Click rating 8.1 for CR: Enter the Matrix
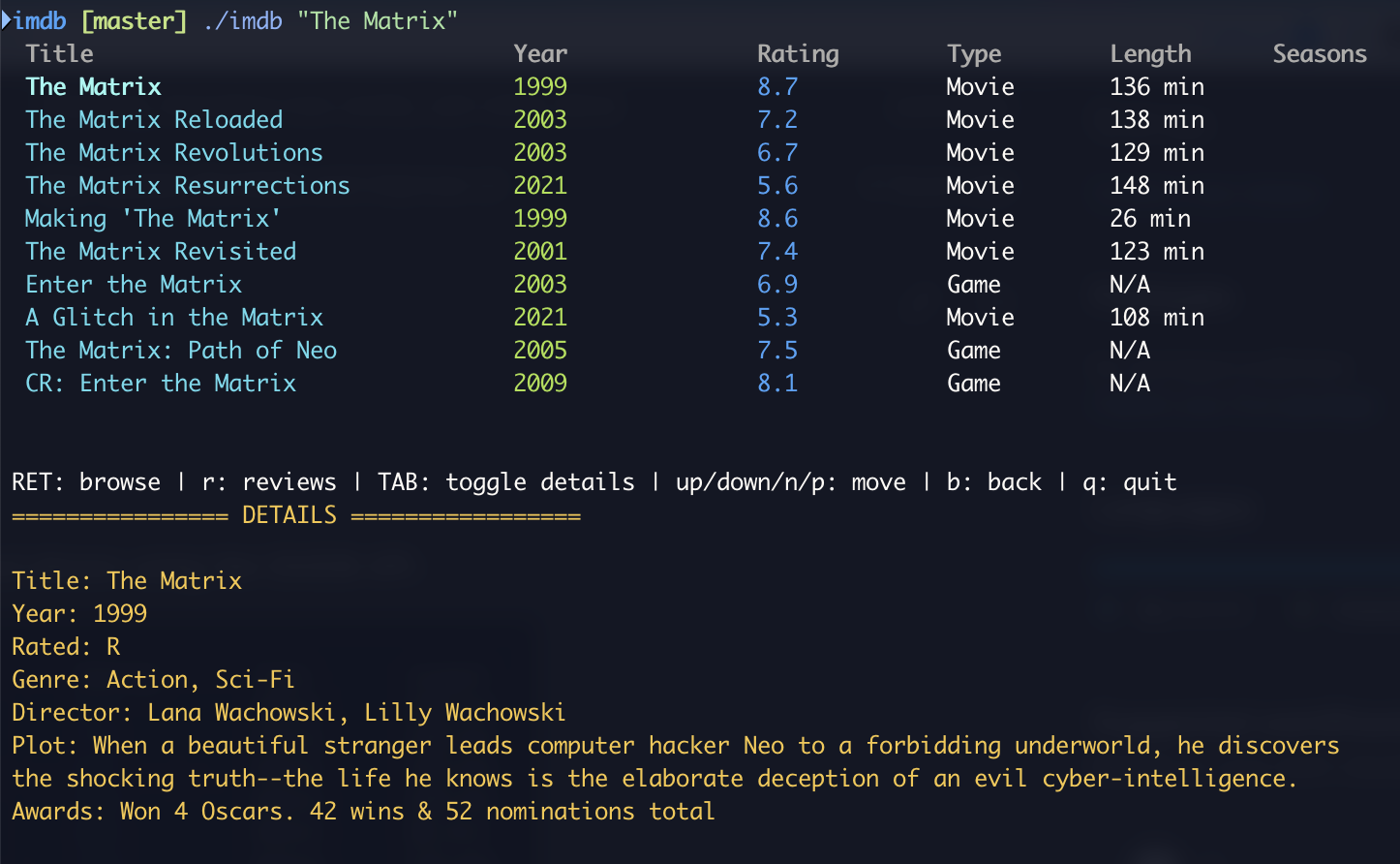 click(777, 383)
